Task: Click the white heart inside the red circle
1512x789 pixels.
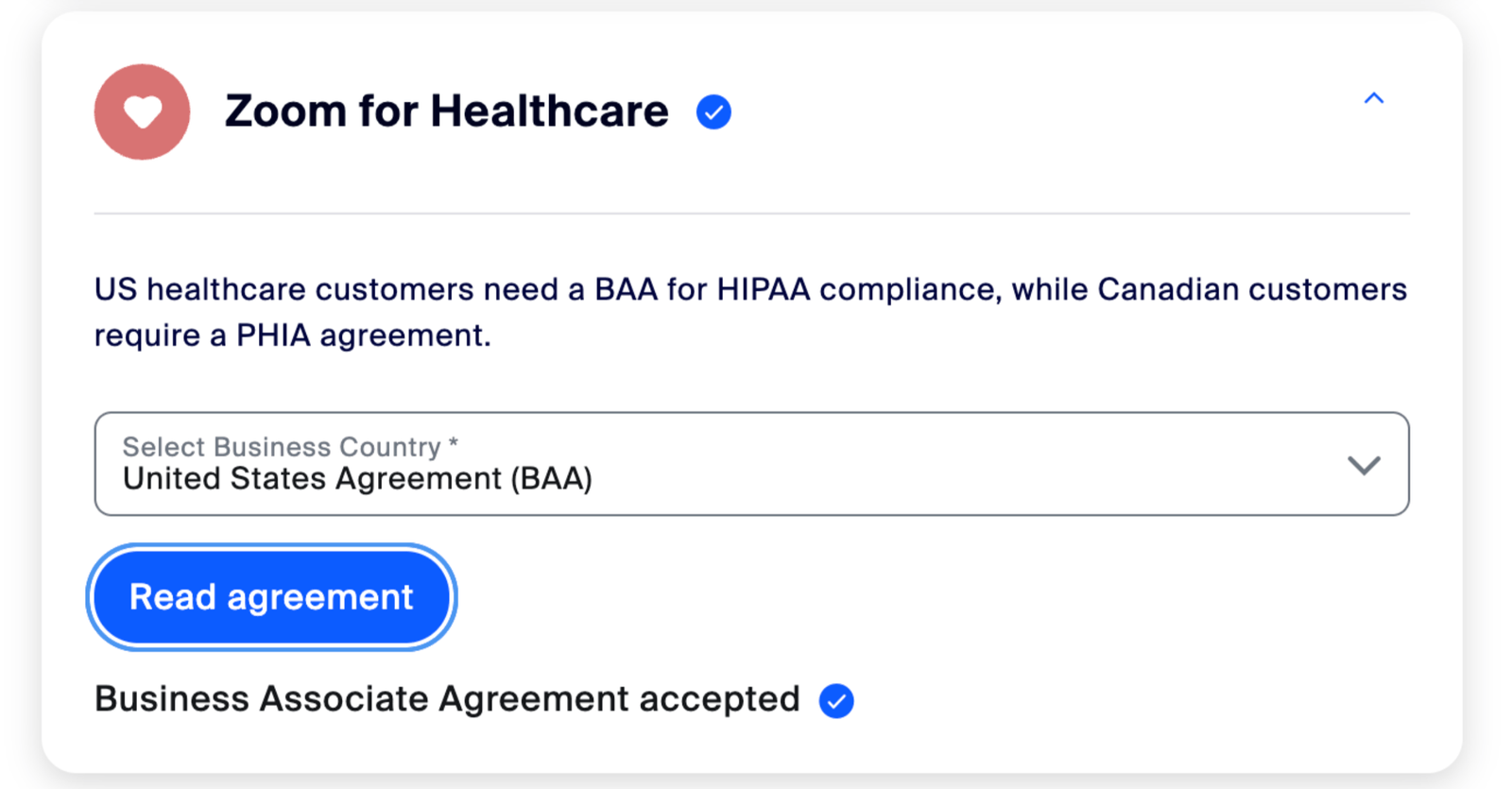Action: 143,112
